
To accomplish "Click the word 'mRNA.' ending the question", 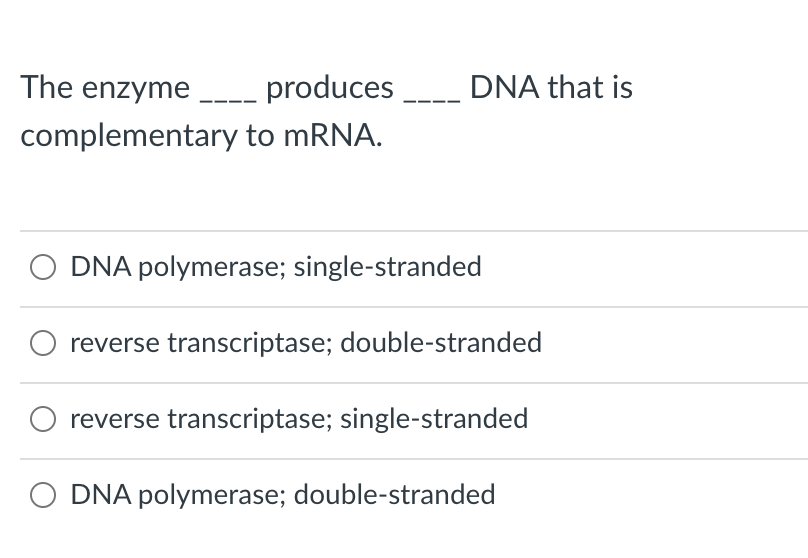I will tap(333, 136).
